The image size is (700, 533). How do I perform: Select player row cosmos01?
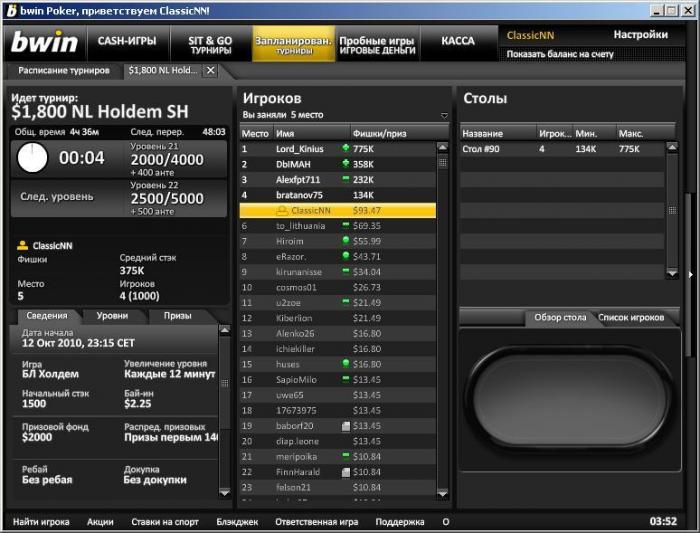[x=338, y=287]
